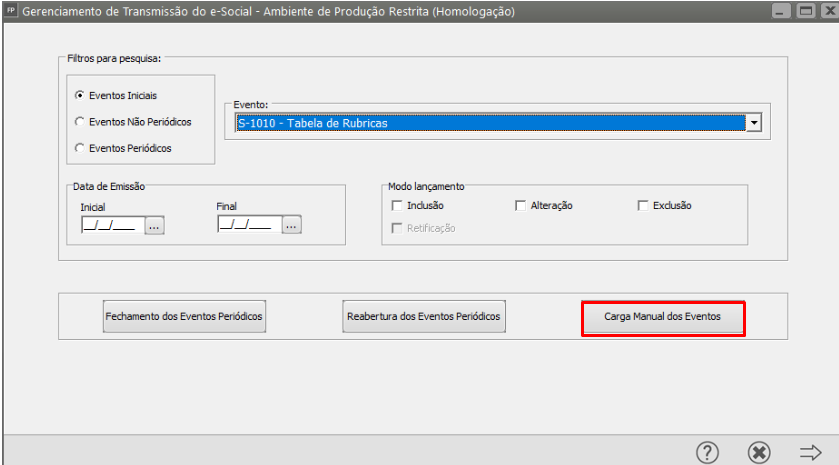Click the Final date input field
Viewport: 839px width, 465px height.
[247, 225]
